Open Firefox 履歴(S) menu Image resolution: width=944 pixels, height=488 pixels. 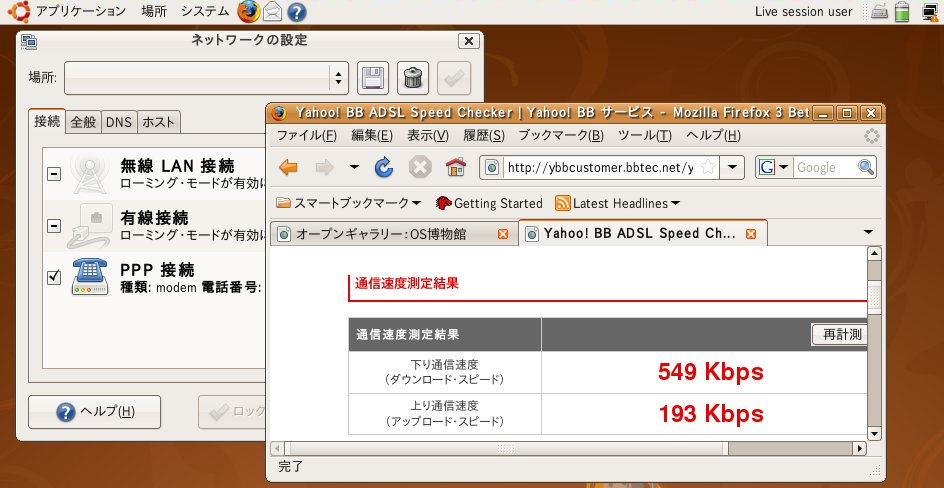(484, 135)
